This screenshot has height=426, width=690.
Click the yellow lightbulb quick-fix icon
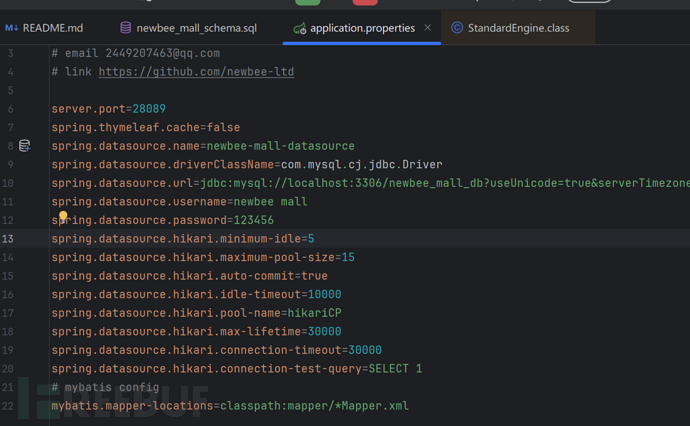pos(63,215)
